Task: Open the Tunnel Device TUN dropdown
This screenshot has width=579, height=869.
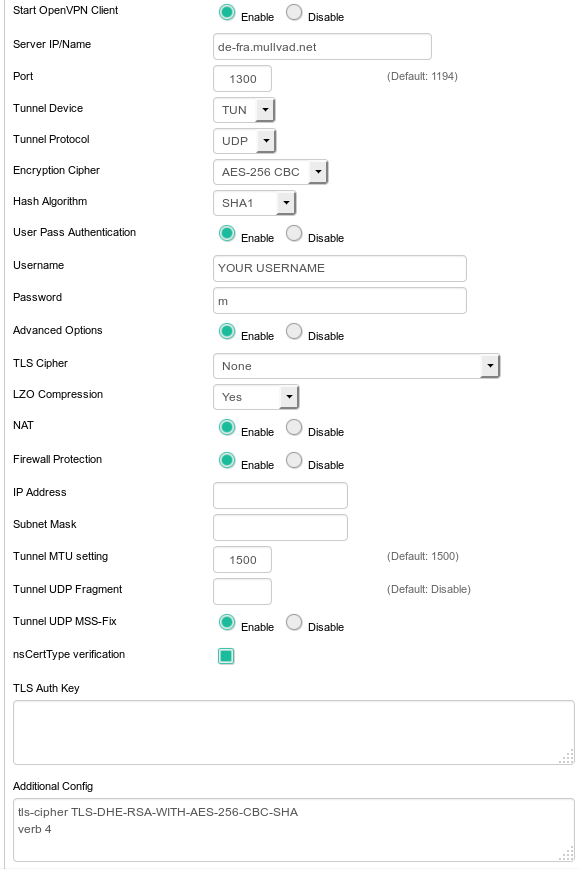Action: click(244, 110)
